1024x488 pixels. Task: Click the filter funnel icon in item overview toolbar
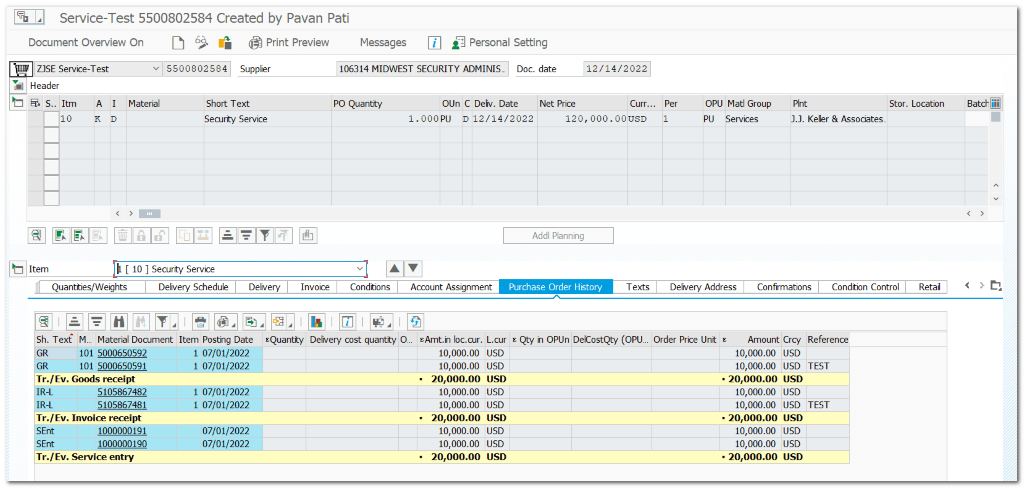264,236
